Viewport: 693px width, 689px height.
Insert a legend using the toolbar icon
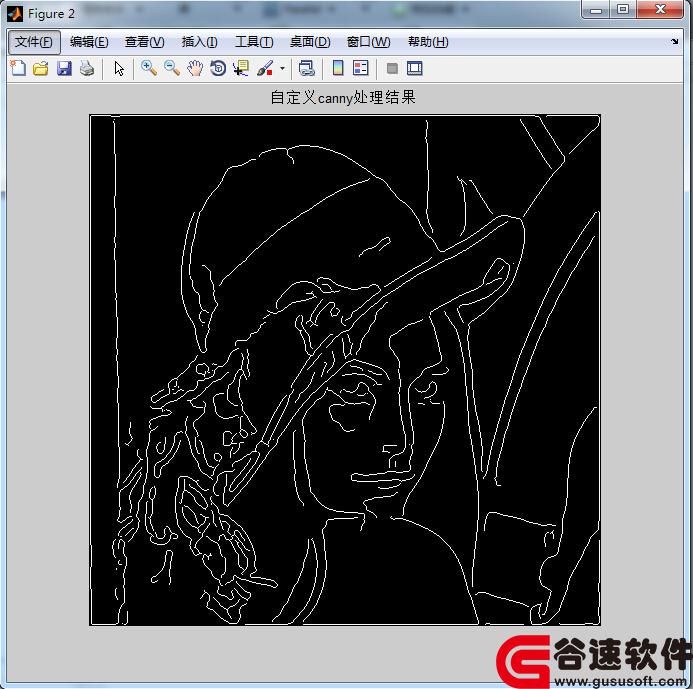[x=361, y=69]
